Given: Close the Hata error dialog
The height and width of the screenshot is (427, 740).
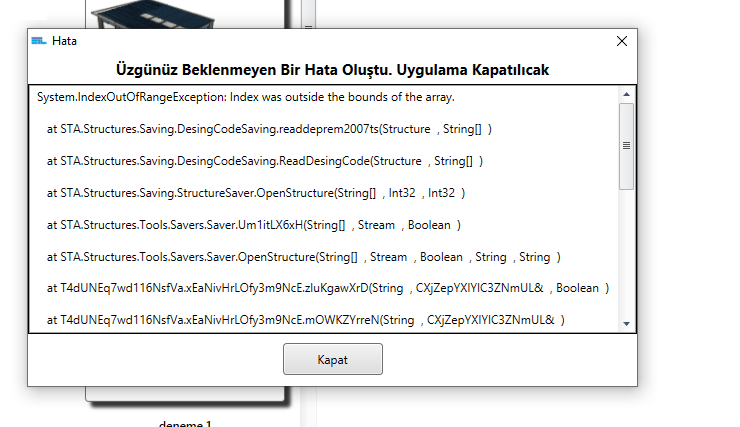Looking at the screenshot, I should (621, 41).
